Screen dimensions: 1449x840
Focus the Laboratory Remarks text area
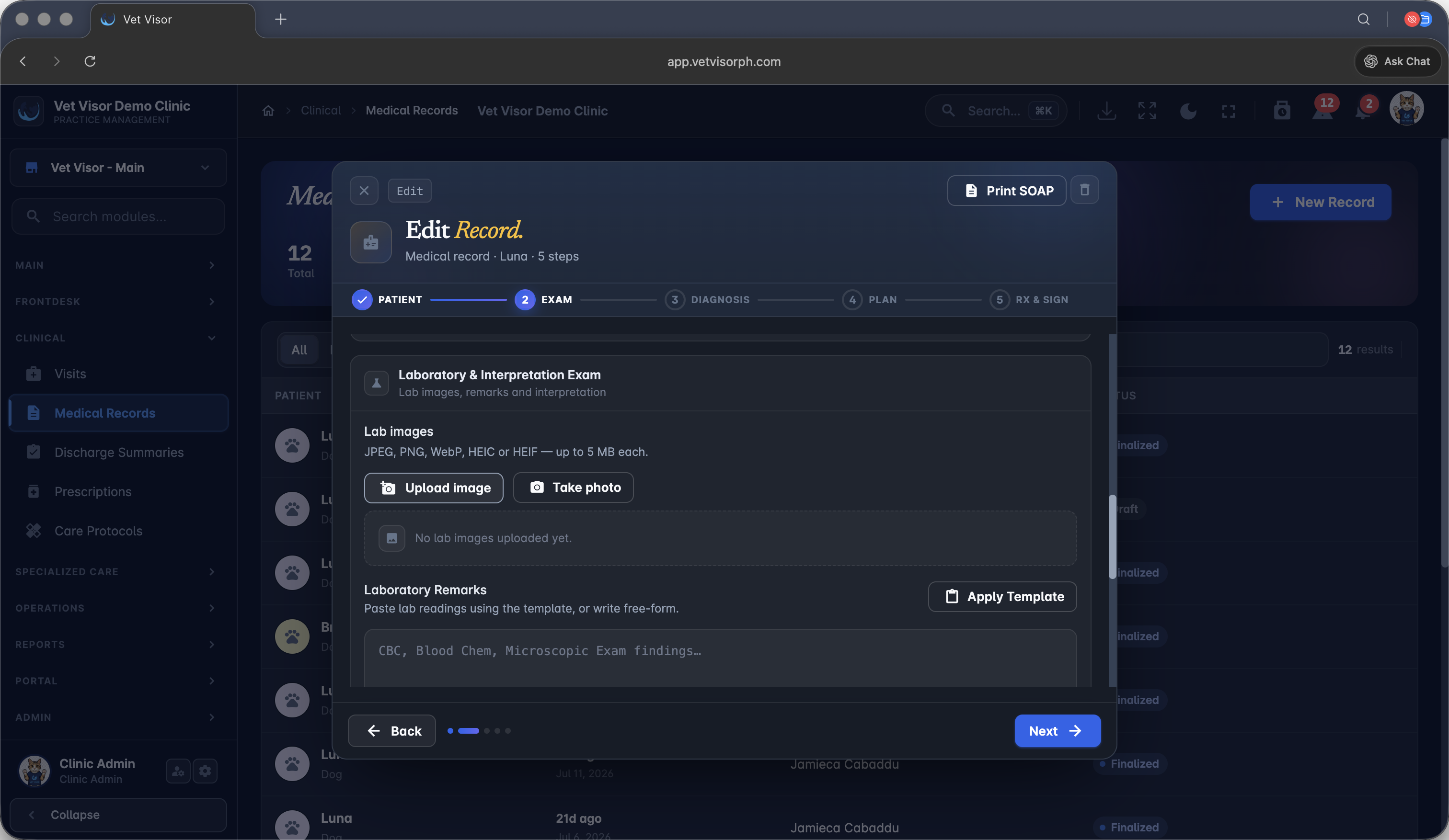(720, 658)
